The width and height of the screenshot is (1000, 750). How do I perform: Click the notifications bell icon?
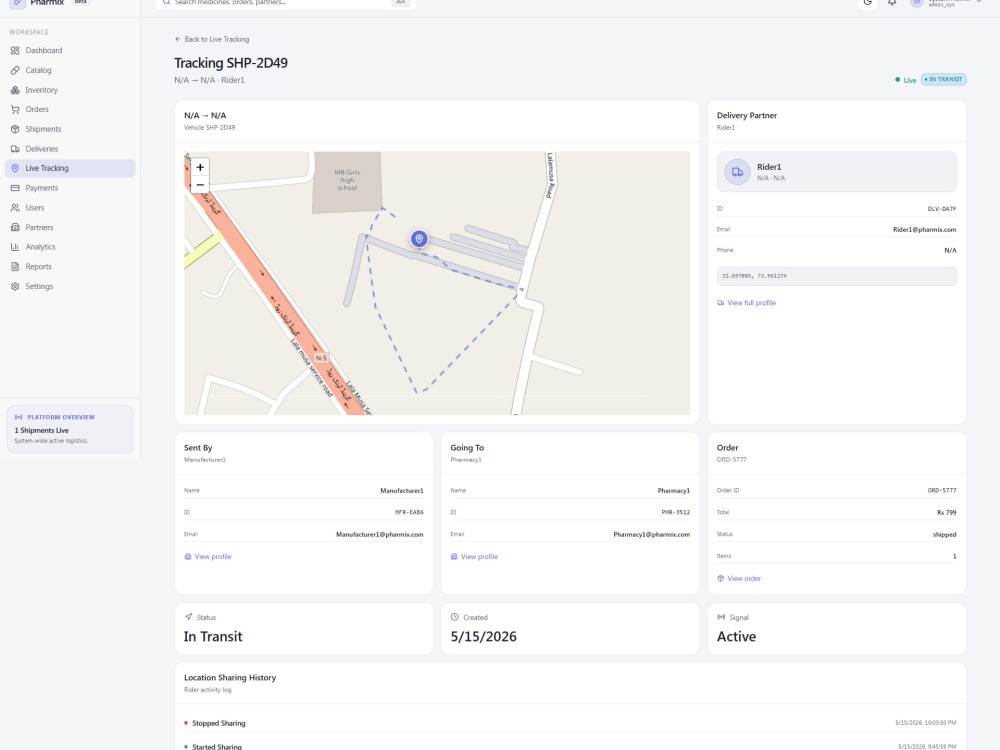(x=892, y=3)
